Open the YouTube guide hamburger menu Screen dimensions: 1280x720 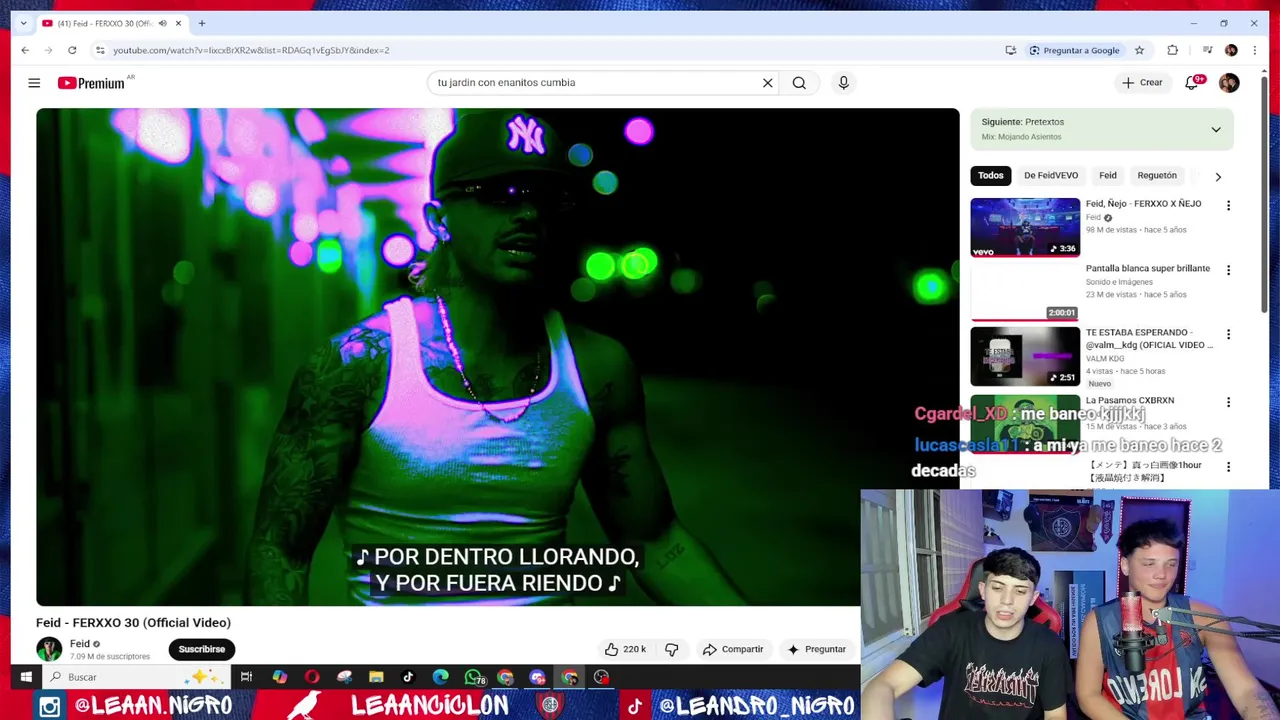point(34,83)
